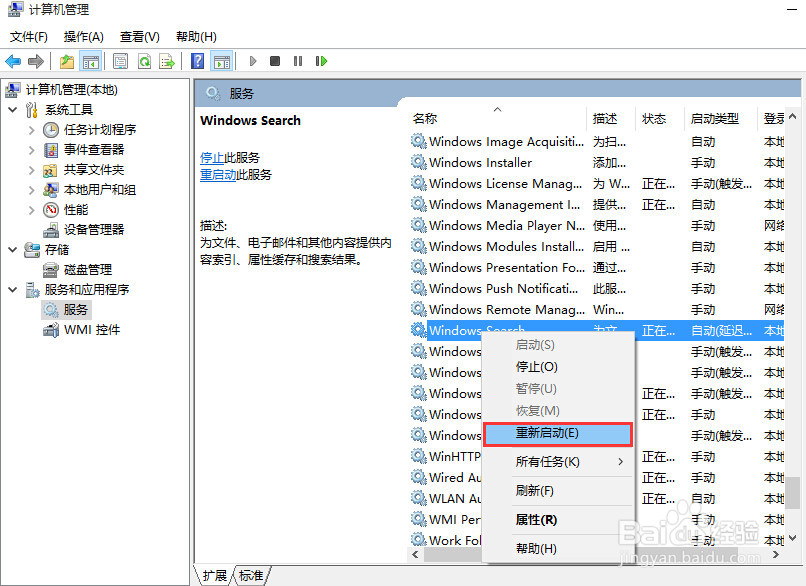806x586 pixels.
Task: Click the scrollbar up arrow
Action: coord(793,117)
